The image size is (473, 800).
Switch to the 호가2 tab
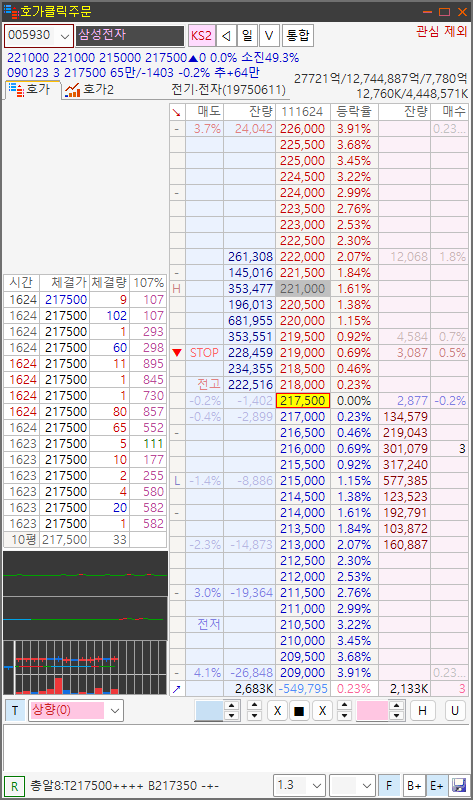89,90
